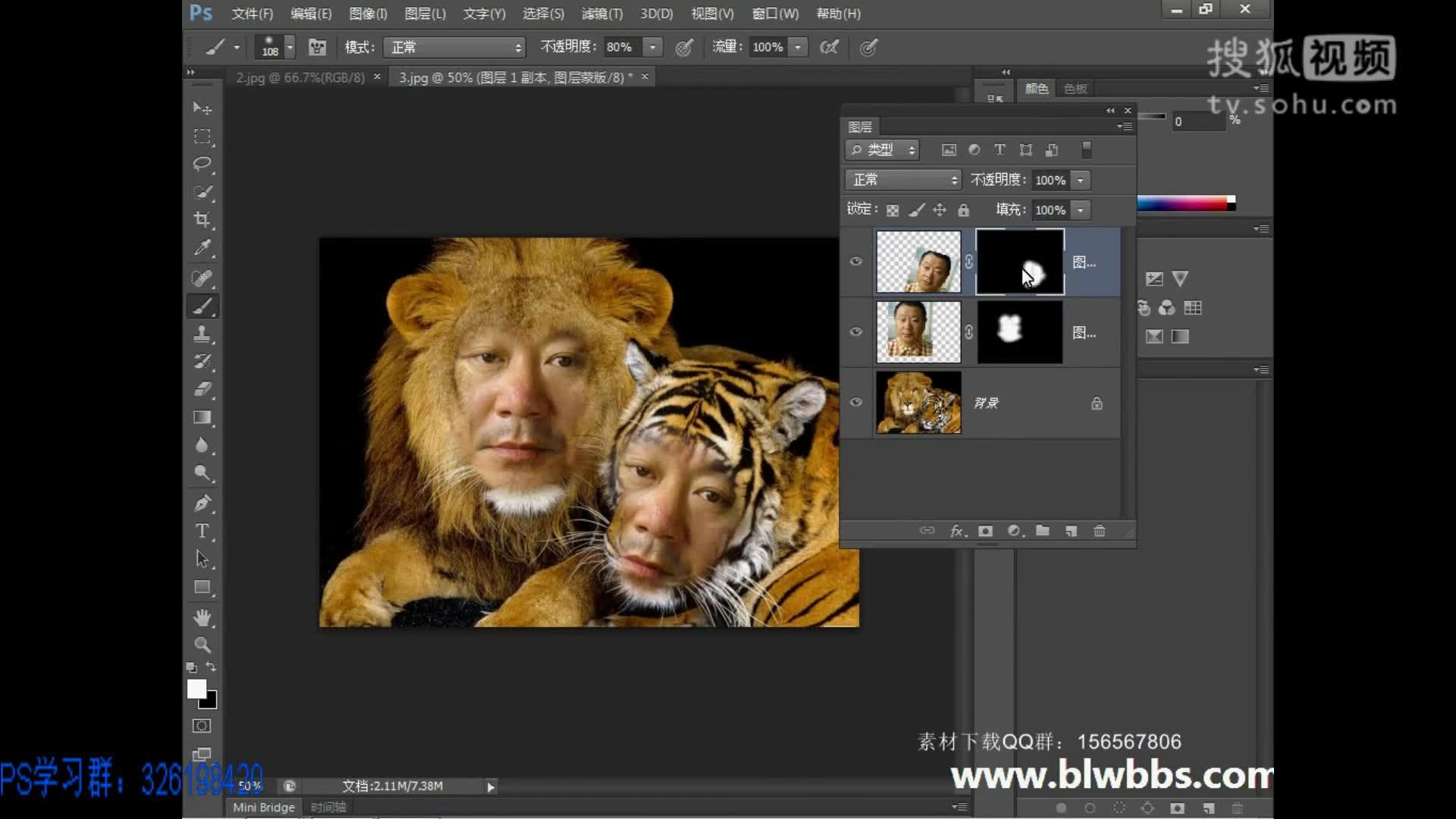Screen dimensions: 1456x819
Task: Switch to the 2.jpg document tab
Action: pyautogui.click(x=300, y=77)
